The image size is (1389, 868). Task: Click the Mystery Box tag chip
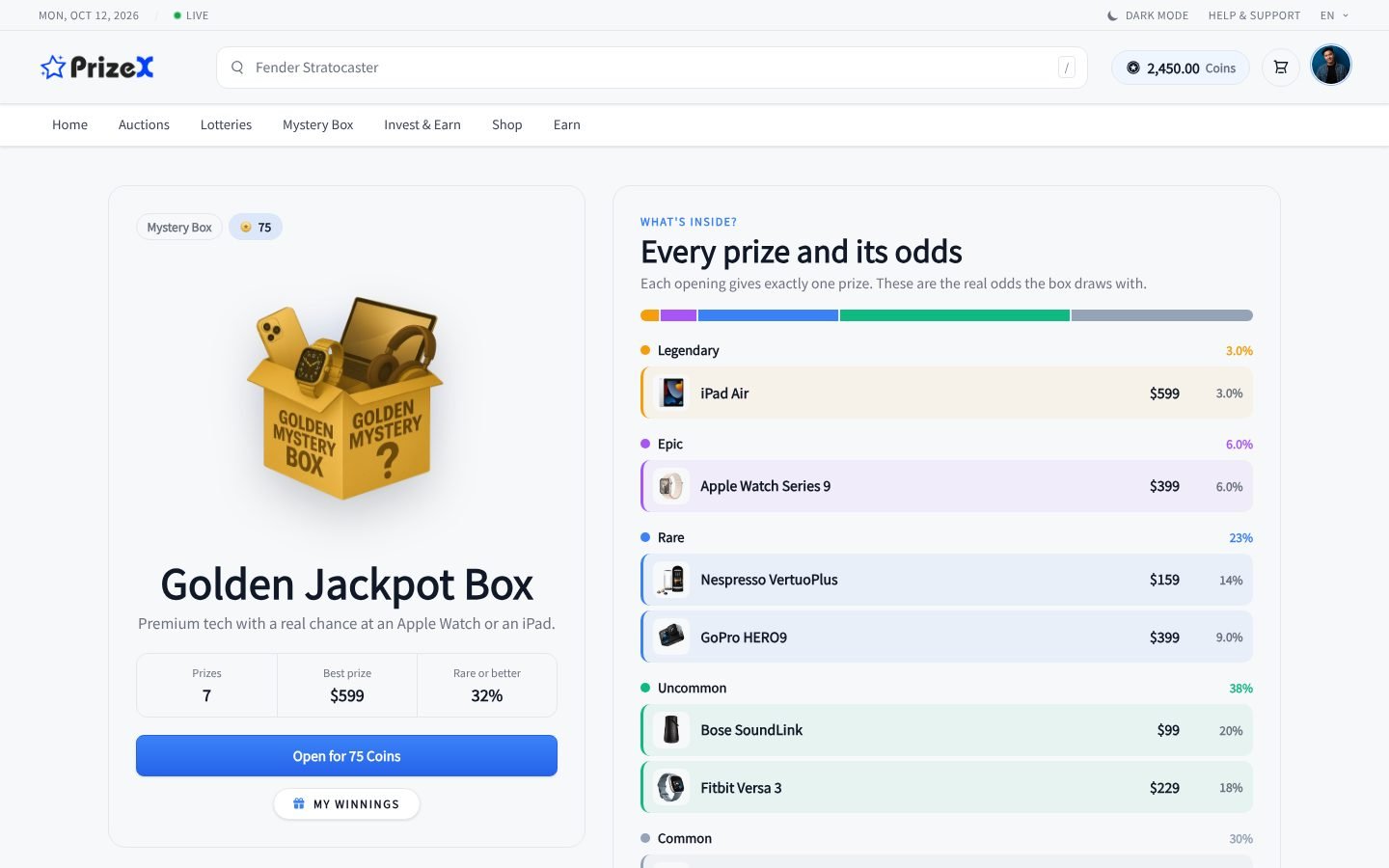[x=179, y=228]
